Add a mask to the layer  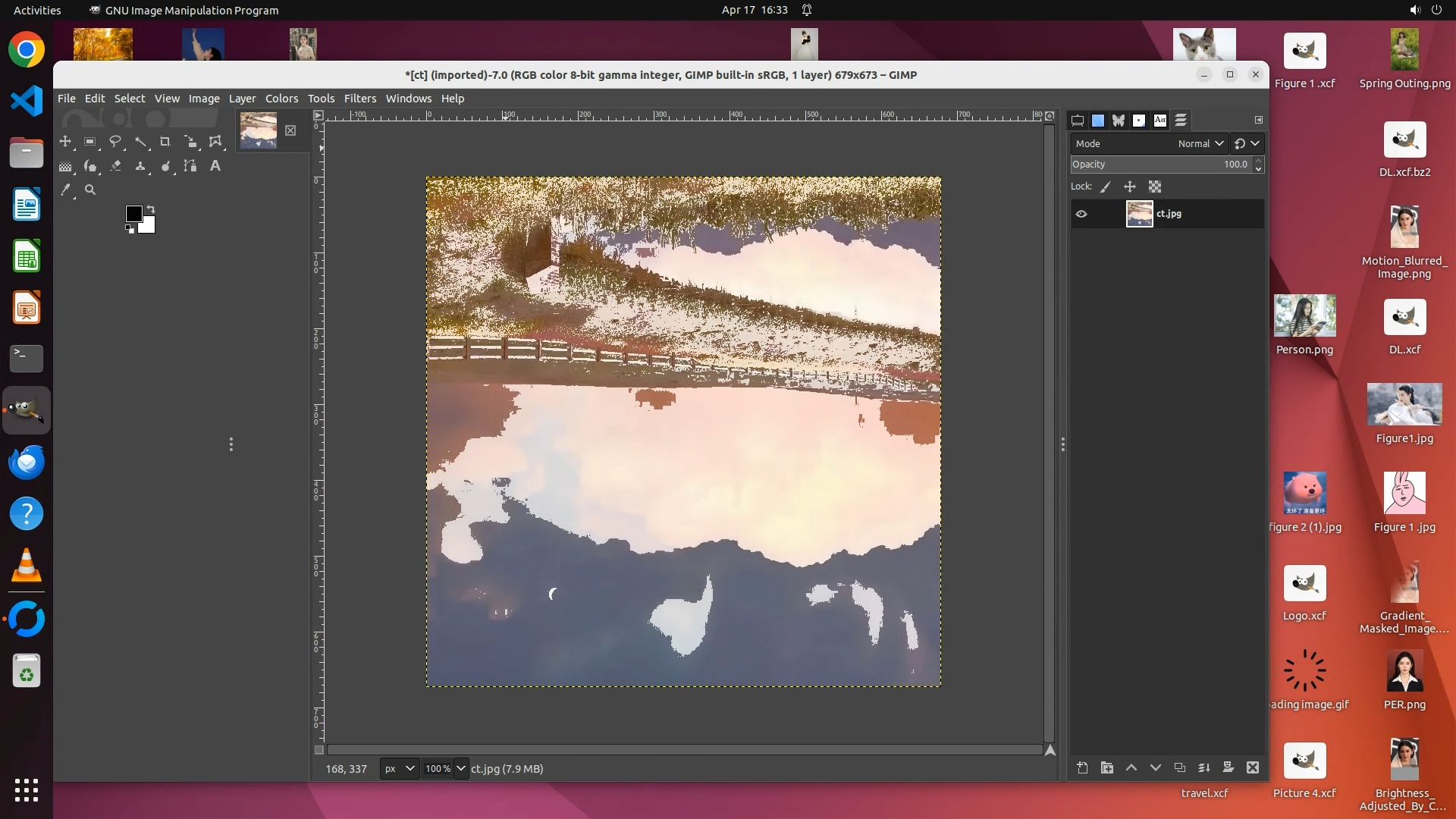click(x=1228, y=768)
